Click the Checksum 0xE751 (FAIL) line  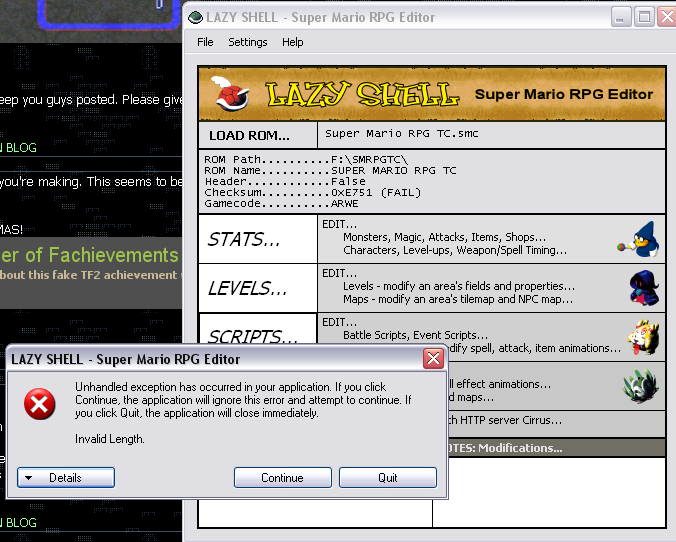point(313,192)
